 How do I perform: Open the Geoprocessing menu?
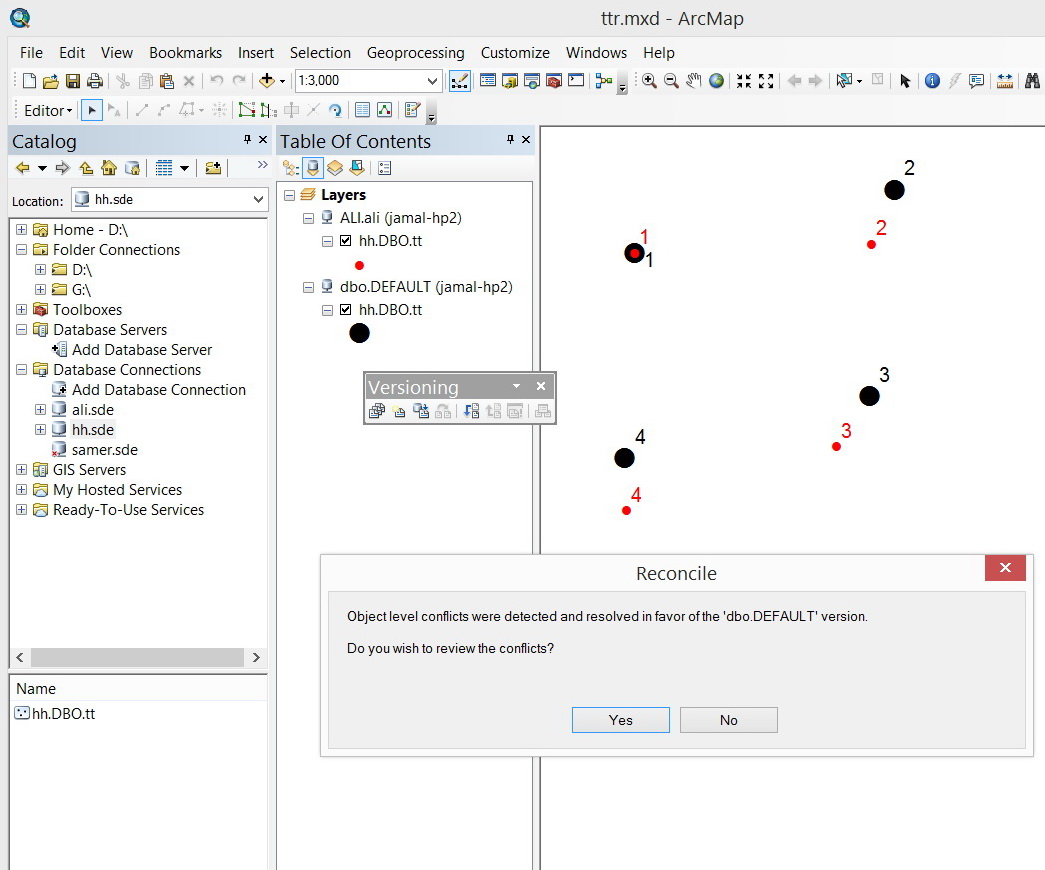(415, 53)
